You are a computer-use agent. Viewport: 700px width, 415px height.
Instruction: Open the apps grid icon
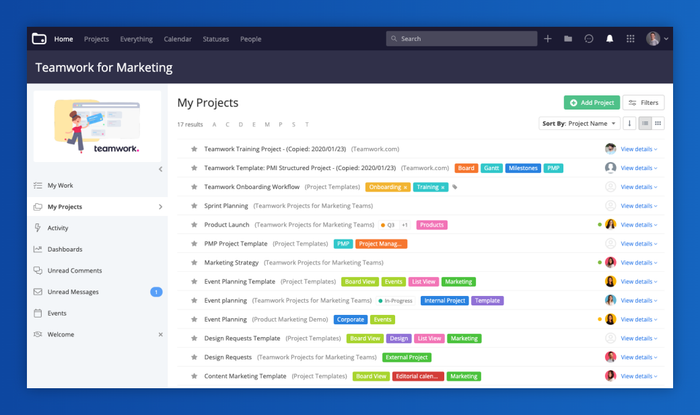click(x=630, y=39)
